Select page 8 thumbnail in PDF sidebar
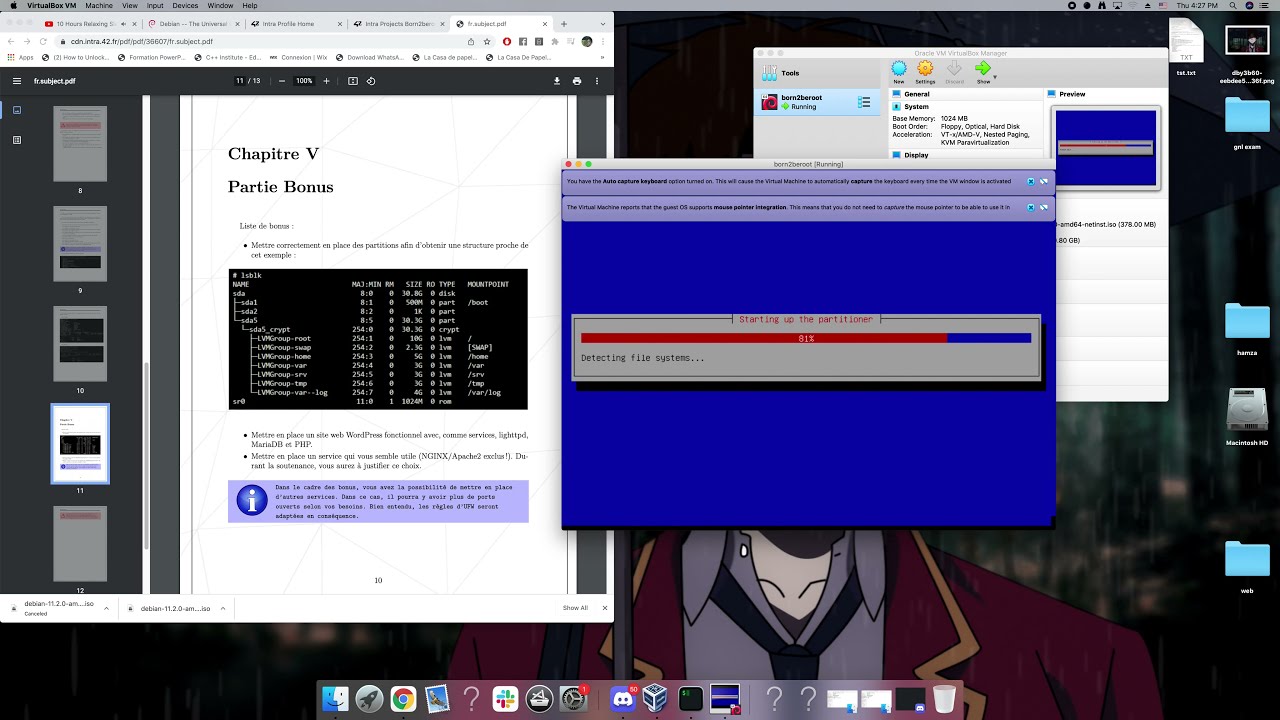 coord(80,143)
